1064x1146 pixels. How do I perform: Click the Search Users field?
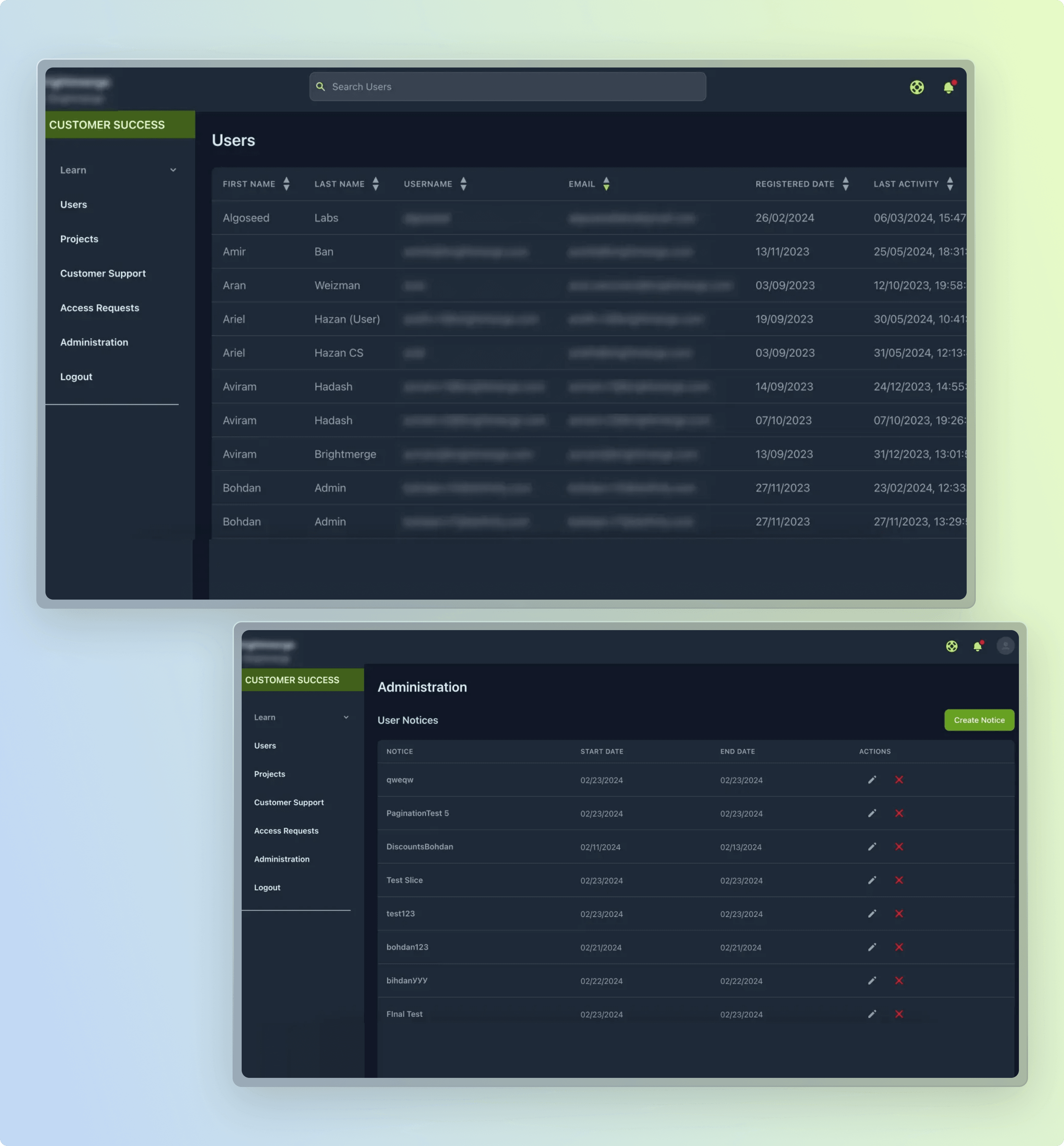pos(507,87)
